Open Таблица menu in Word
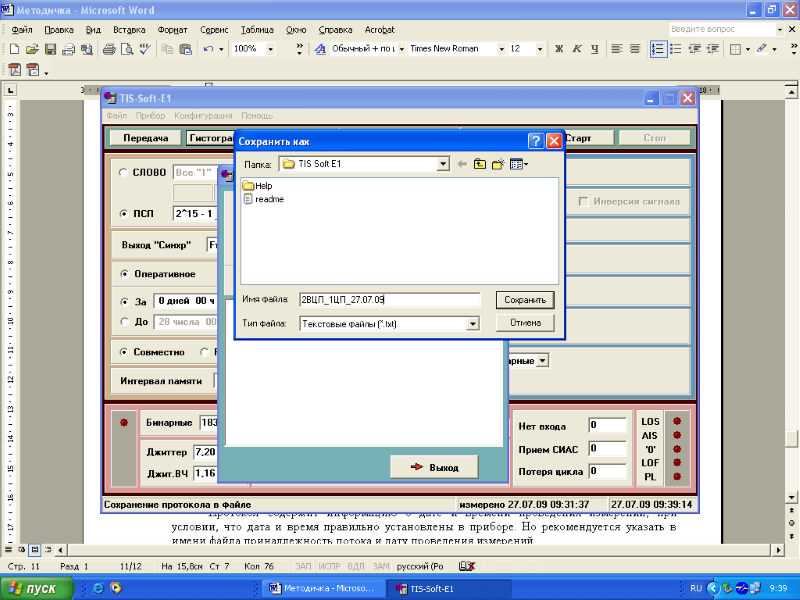The height and width of the screenshot is (600, 800). tap(257, 30)
